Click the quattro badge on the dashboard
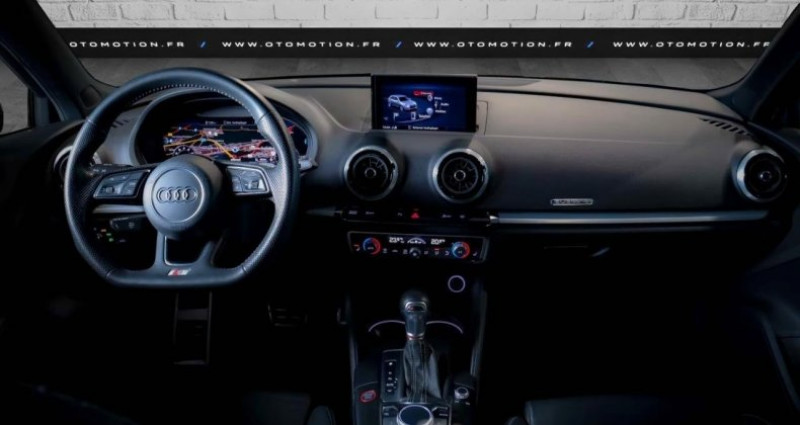 (x=571, y=202)
